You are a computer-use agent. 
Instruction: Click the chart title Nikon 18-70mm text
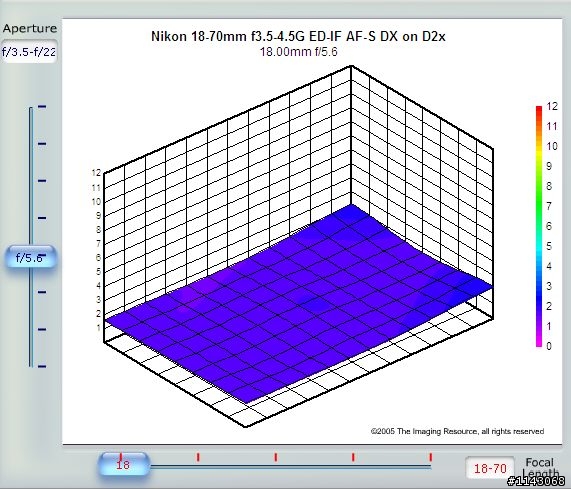[x=298, y=36]
